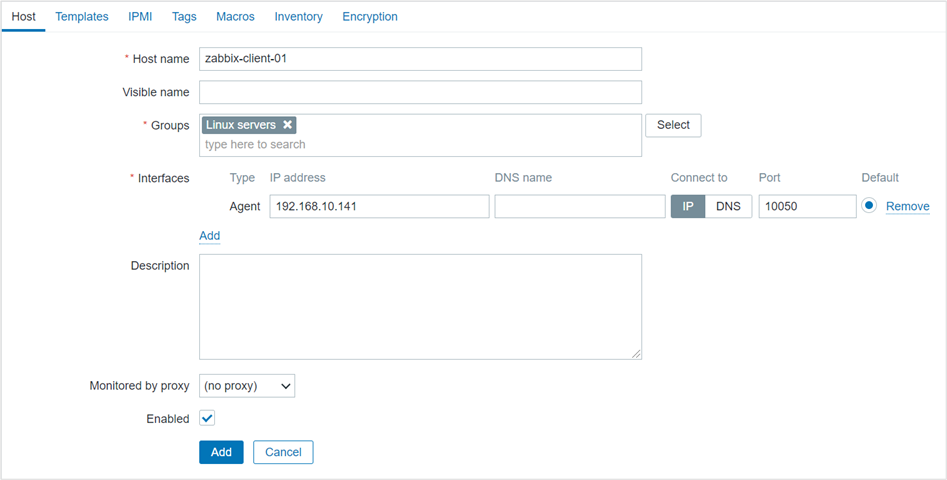This screenshot has height=480, width=947.
Task: Go to the Tags tab
Action: point(184,17)
